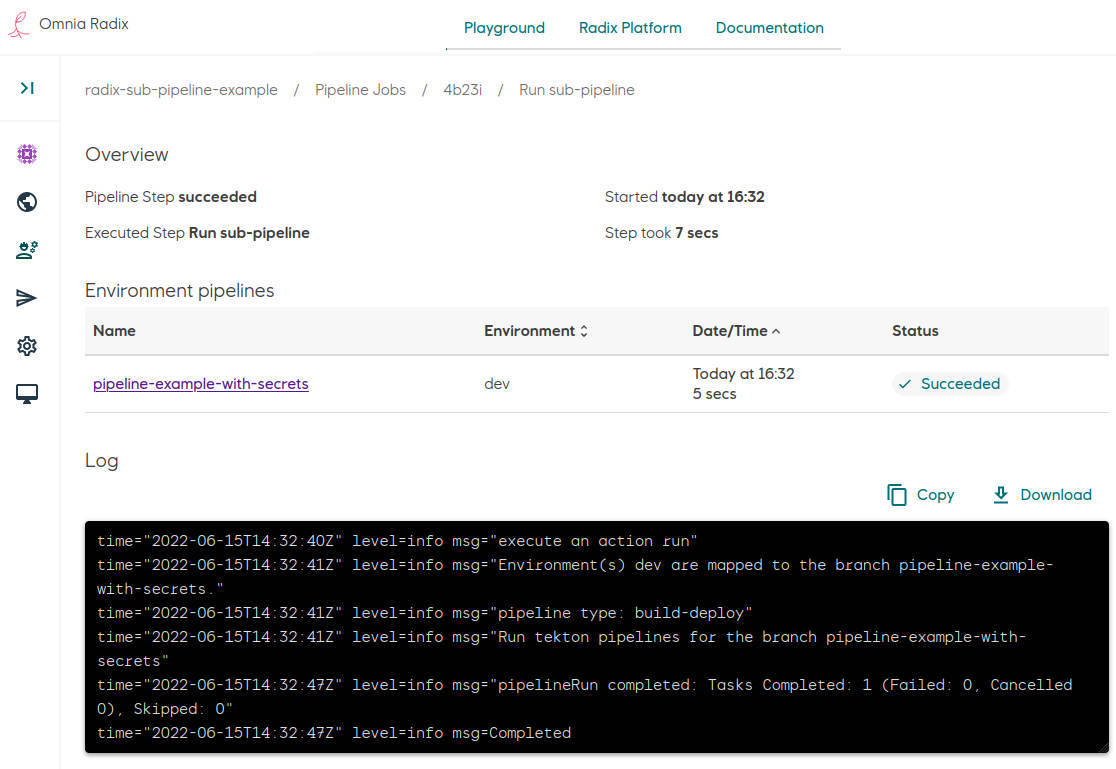Select the monitor icon at sidebar bottom
Image resolution: width=1116 pixels, height=769 pixels.
[x=27, y=393]
